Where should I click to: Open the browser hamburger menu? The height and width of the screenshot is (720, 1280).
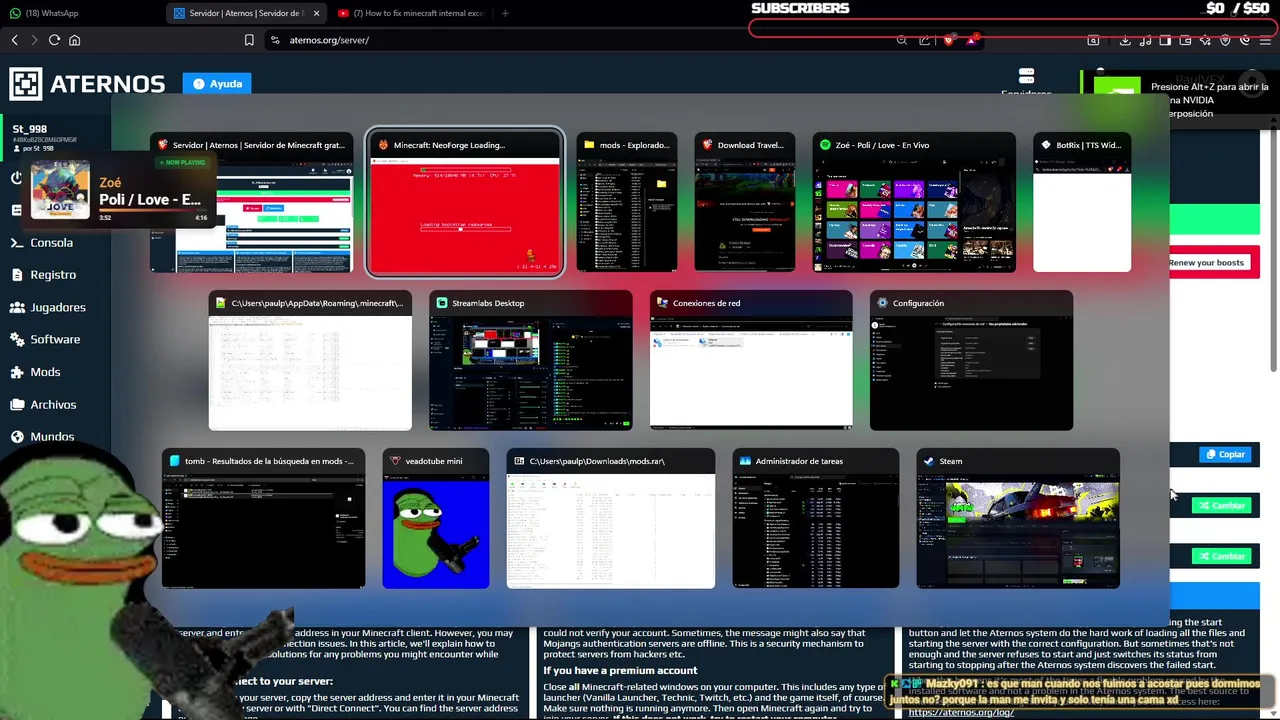(x=1265, y=40)
